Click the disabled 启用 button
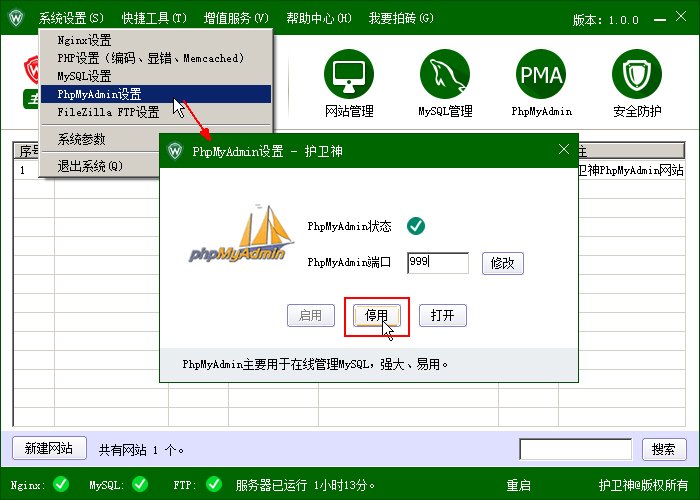Image resolution: width=700 pixels, height=500 pixels. click(311, 316)
